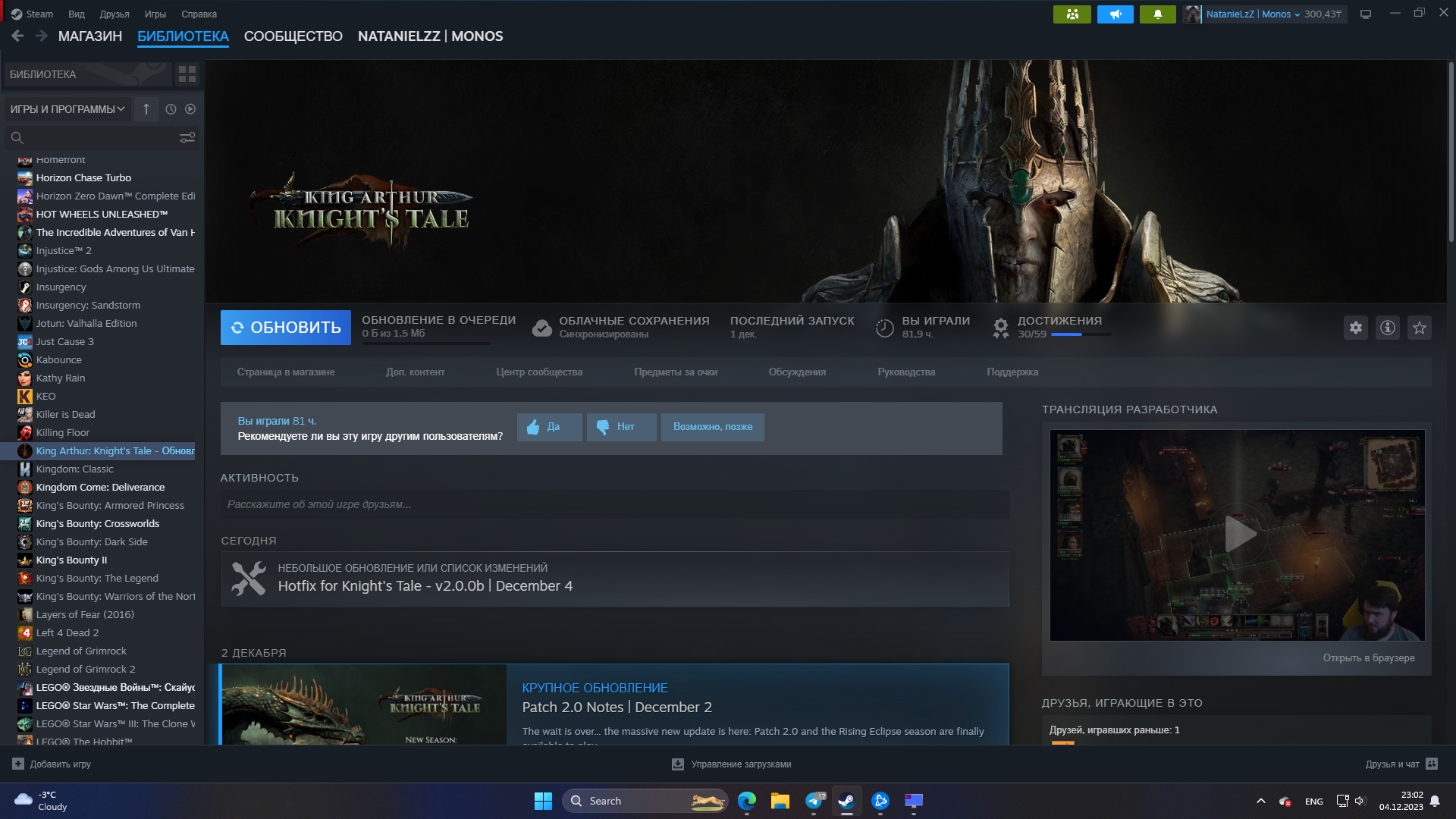Image resolution: width=1456 pixels, height=819 pixels.
Task: Select the Страница в магазине tab
Action: click(286, 371)
